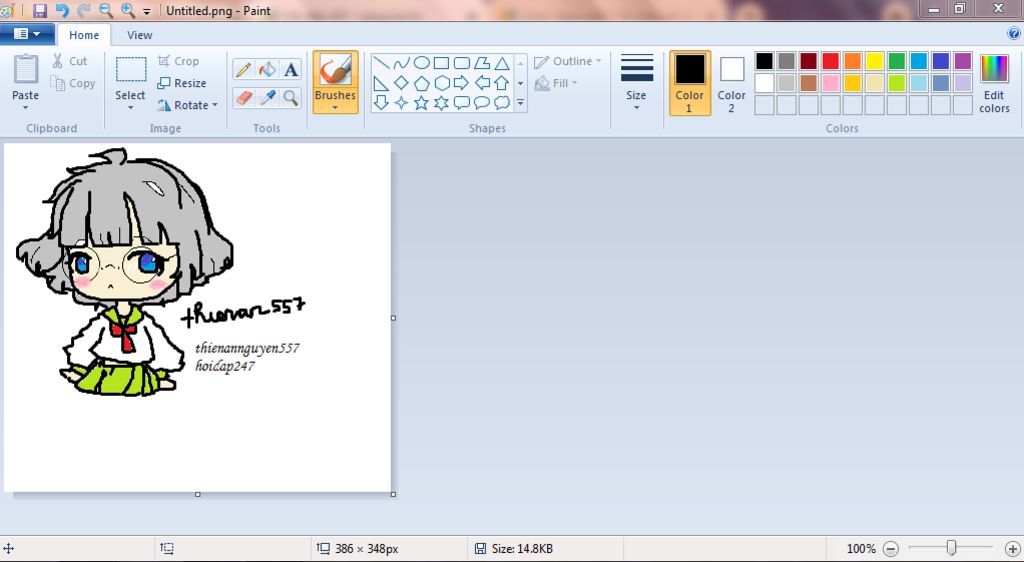The width and height of the screenshot is (1024, 562).
Task: Click the Copy button
Action: click(x=73, y=84)
